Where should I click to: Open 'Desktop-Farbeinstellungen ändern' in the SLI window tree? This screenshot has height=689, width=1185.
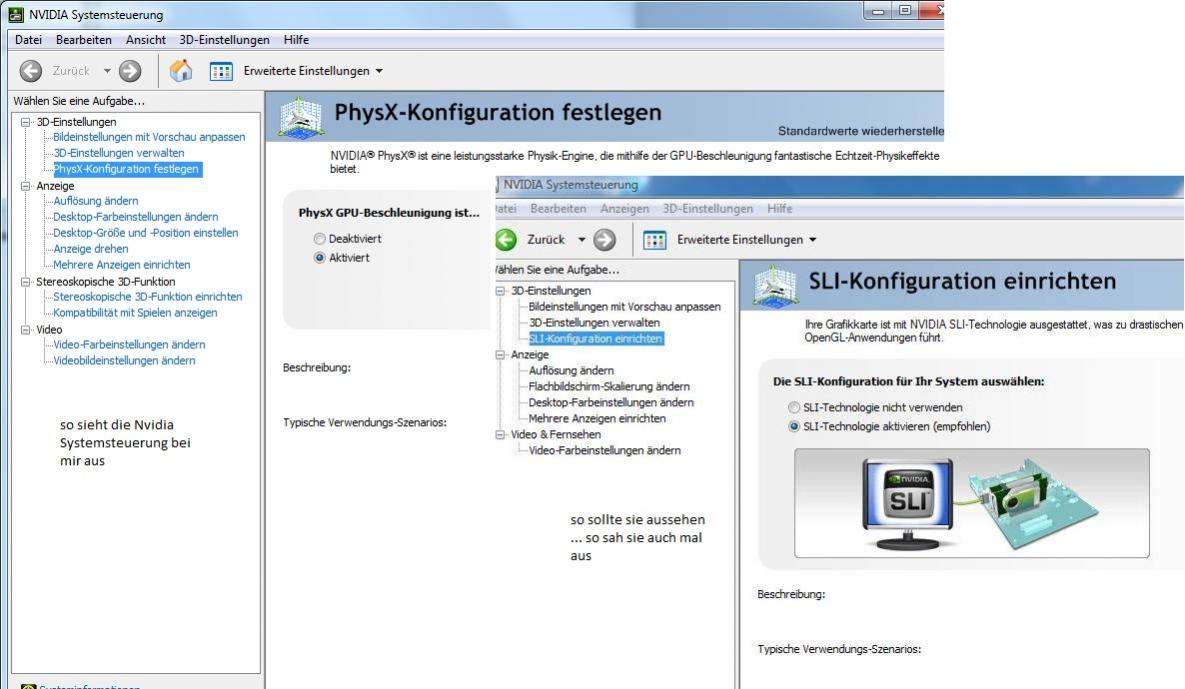(x=611, y=403)
